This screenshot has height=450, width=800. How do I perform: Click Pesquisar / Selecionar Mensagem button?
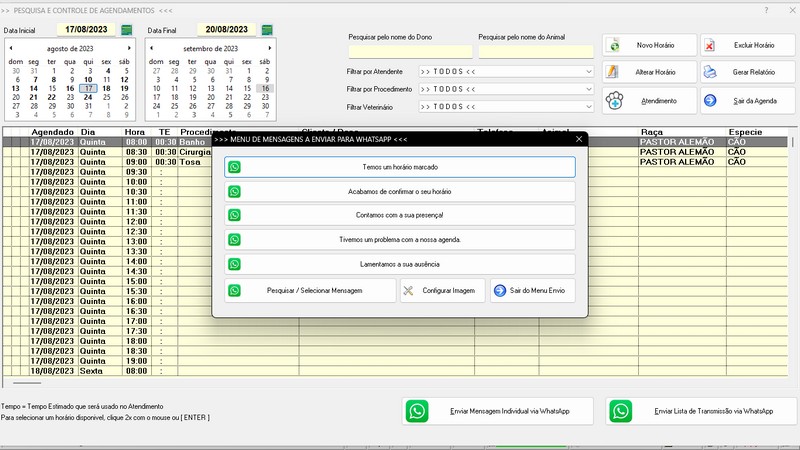coord(310,290)
